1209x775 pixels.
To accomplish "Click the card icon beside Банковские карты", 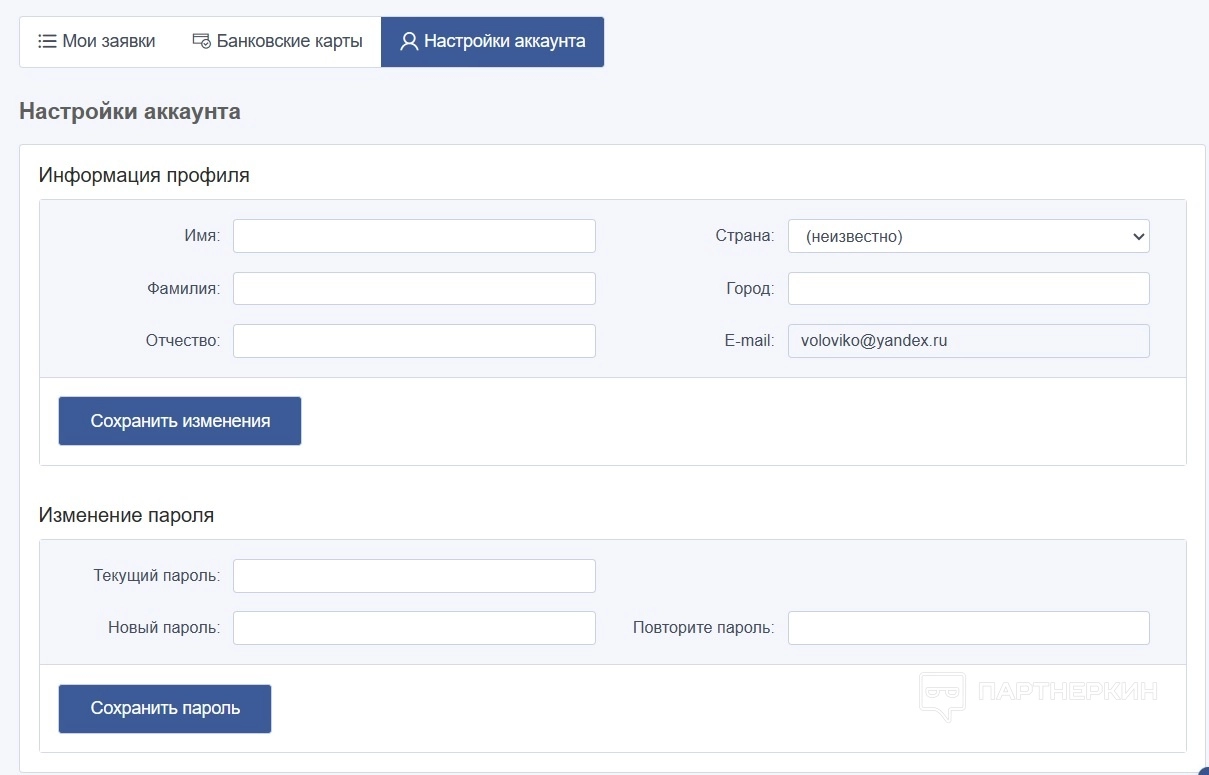I will [x=201, y=42].
